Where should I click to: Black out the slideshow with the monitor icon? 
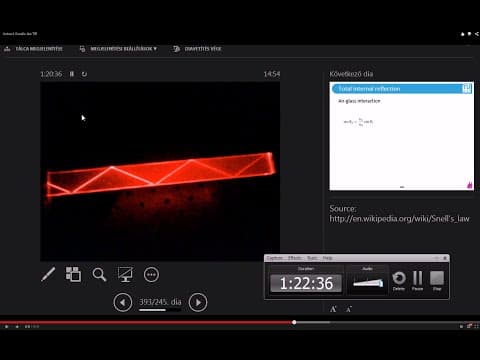(125, 274)
